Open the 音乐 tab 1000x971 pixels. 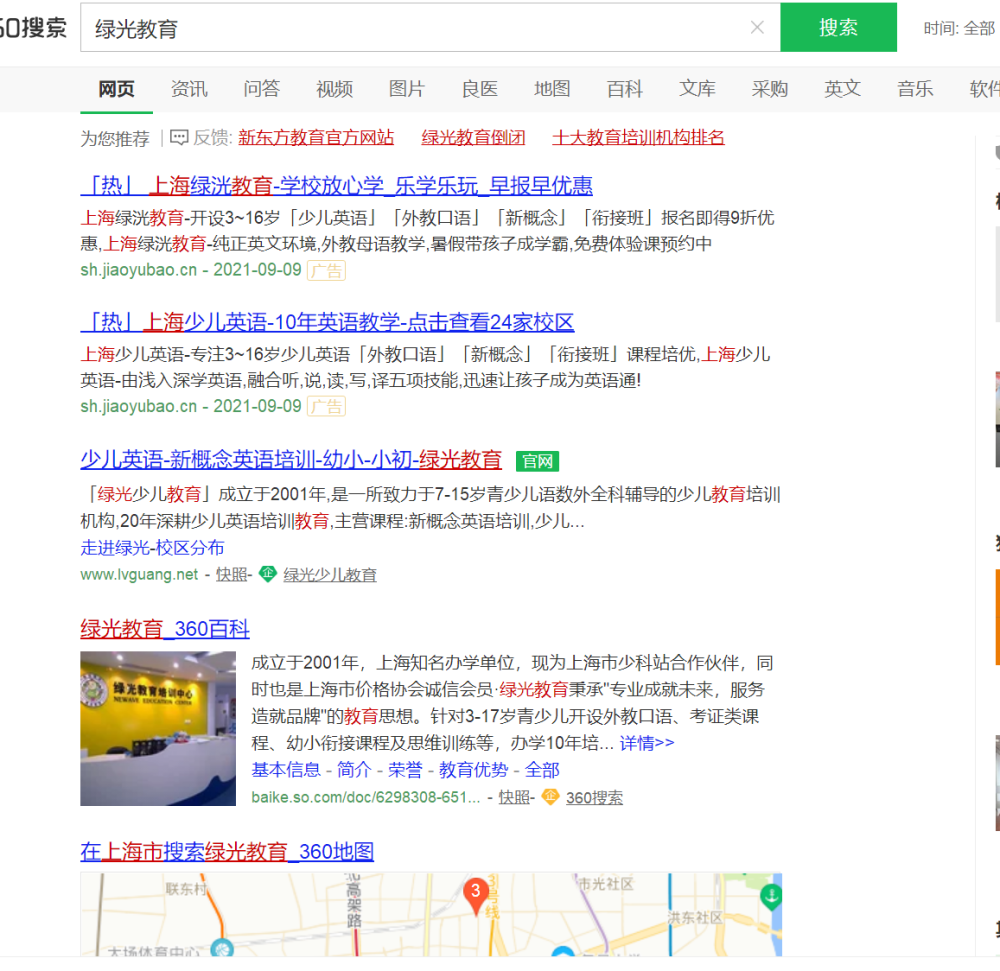(x=915, y=89)
